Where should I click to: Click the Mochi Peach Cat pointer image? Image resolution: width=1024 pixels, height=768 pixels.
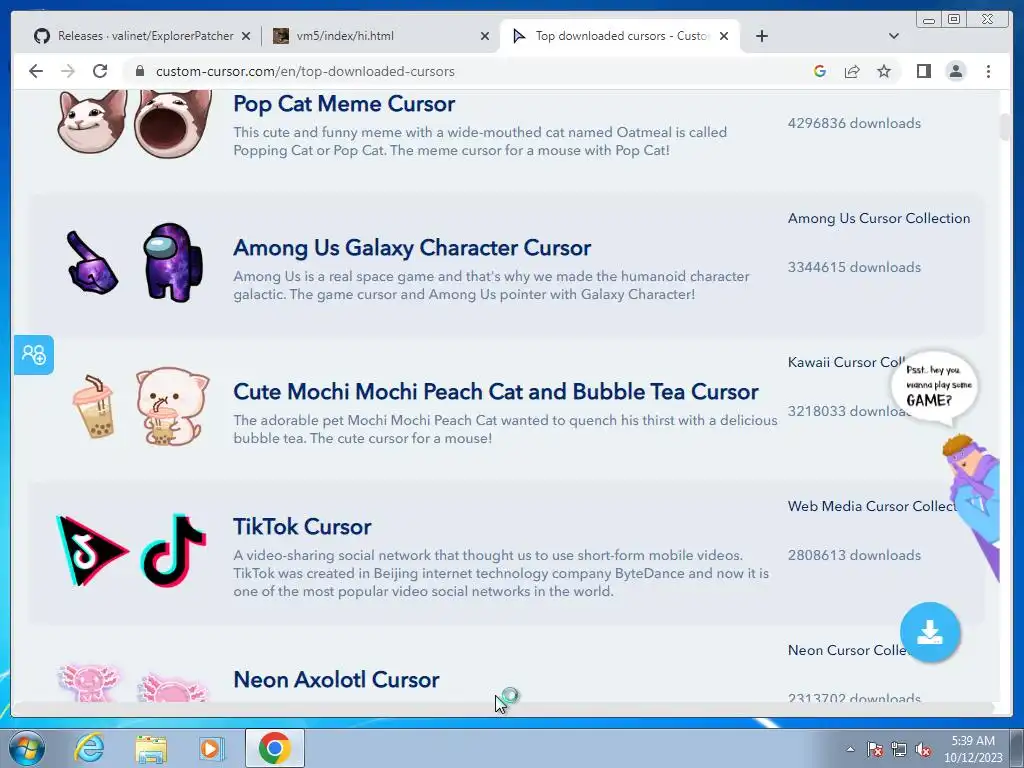click(172, 406)
